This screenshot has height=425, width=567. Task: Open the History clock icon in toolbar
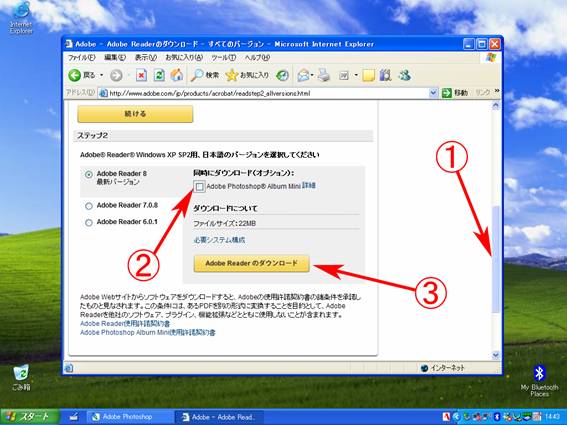[282, 75]
